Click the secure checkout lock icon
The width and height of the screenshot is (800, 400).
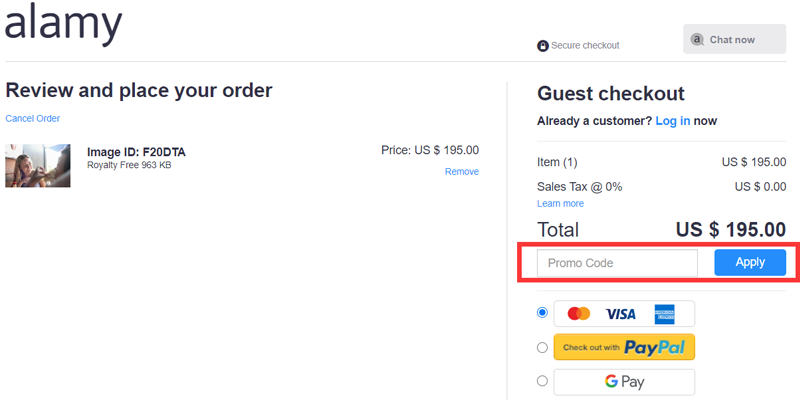[543, 45]
